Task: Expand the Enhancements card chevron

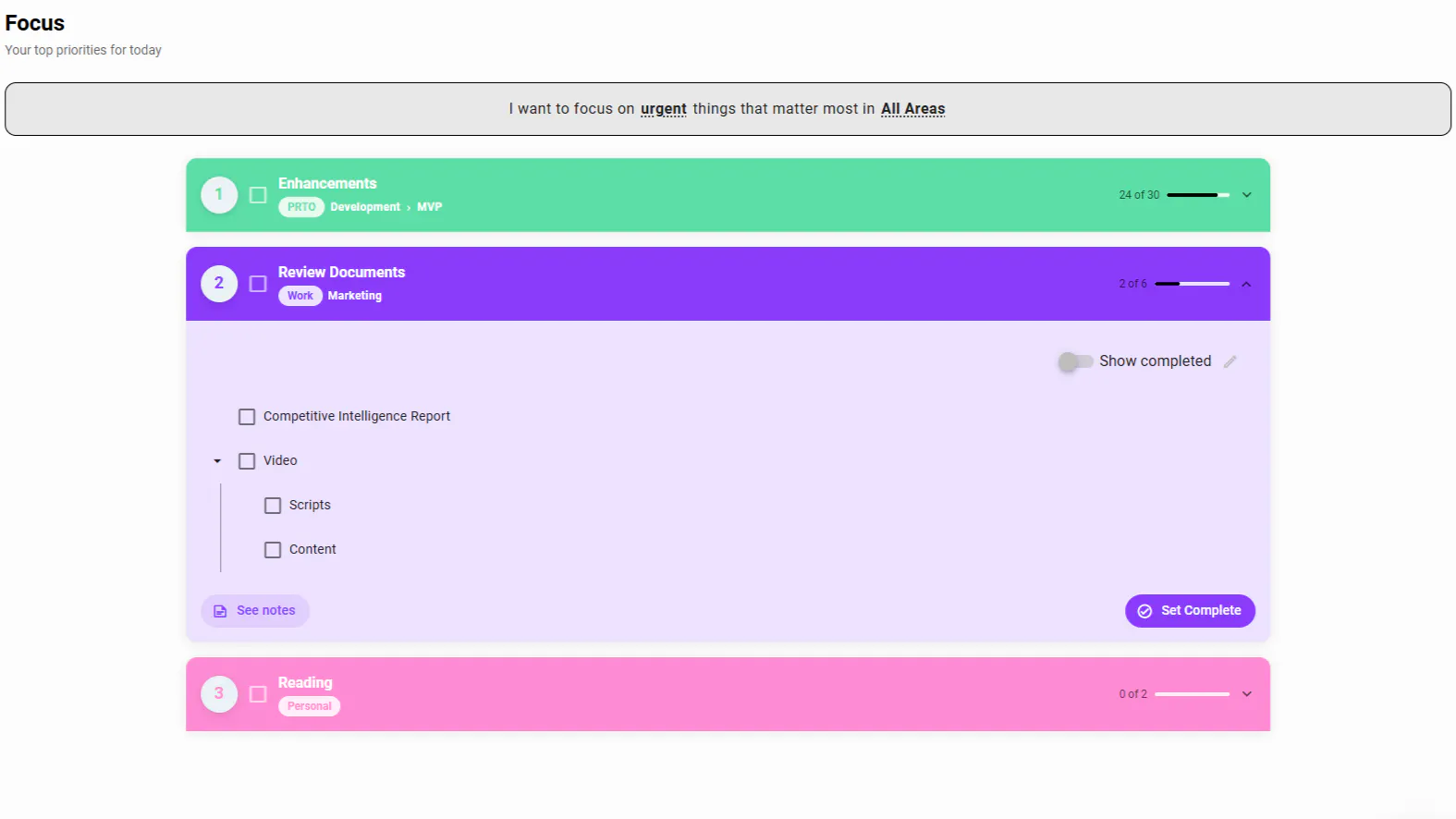Action: click(1246, 195)
